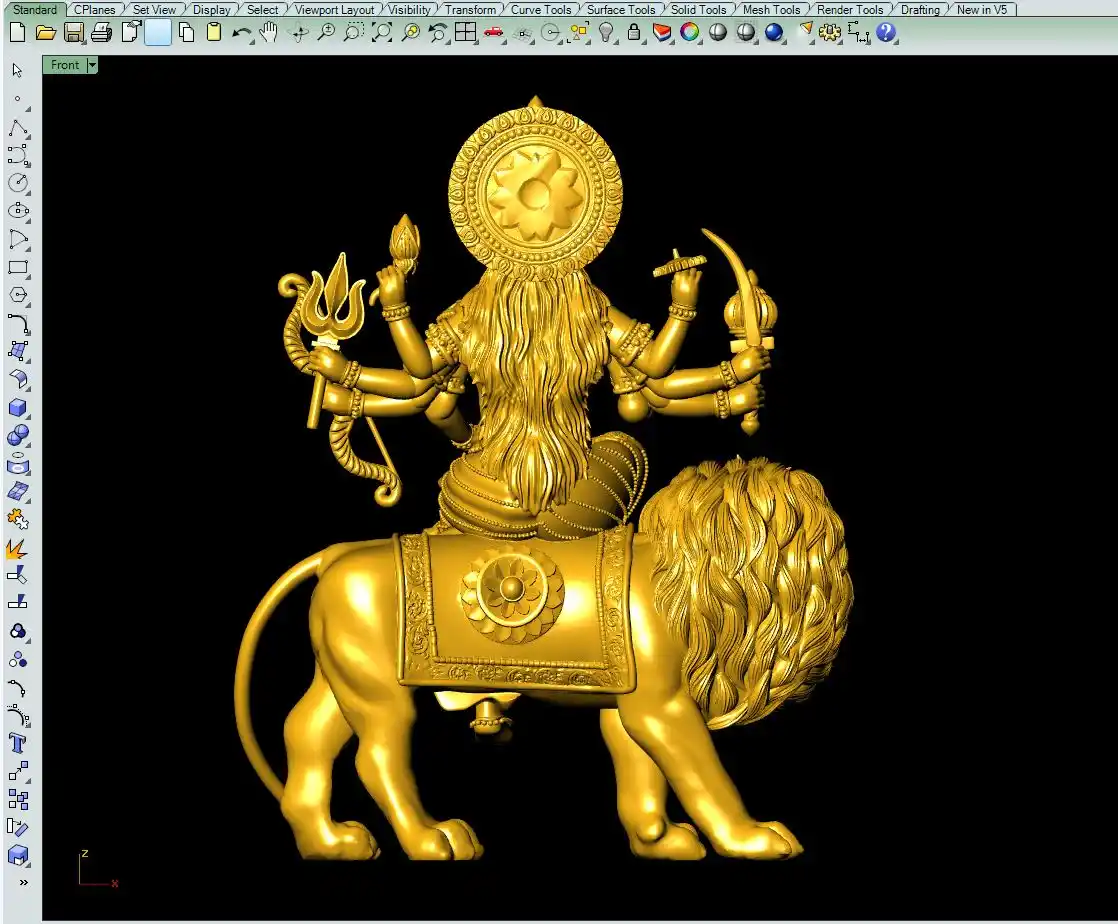
Task: Click the Undo arrow icon
Action: click(x=241, y=32)
